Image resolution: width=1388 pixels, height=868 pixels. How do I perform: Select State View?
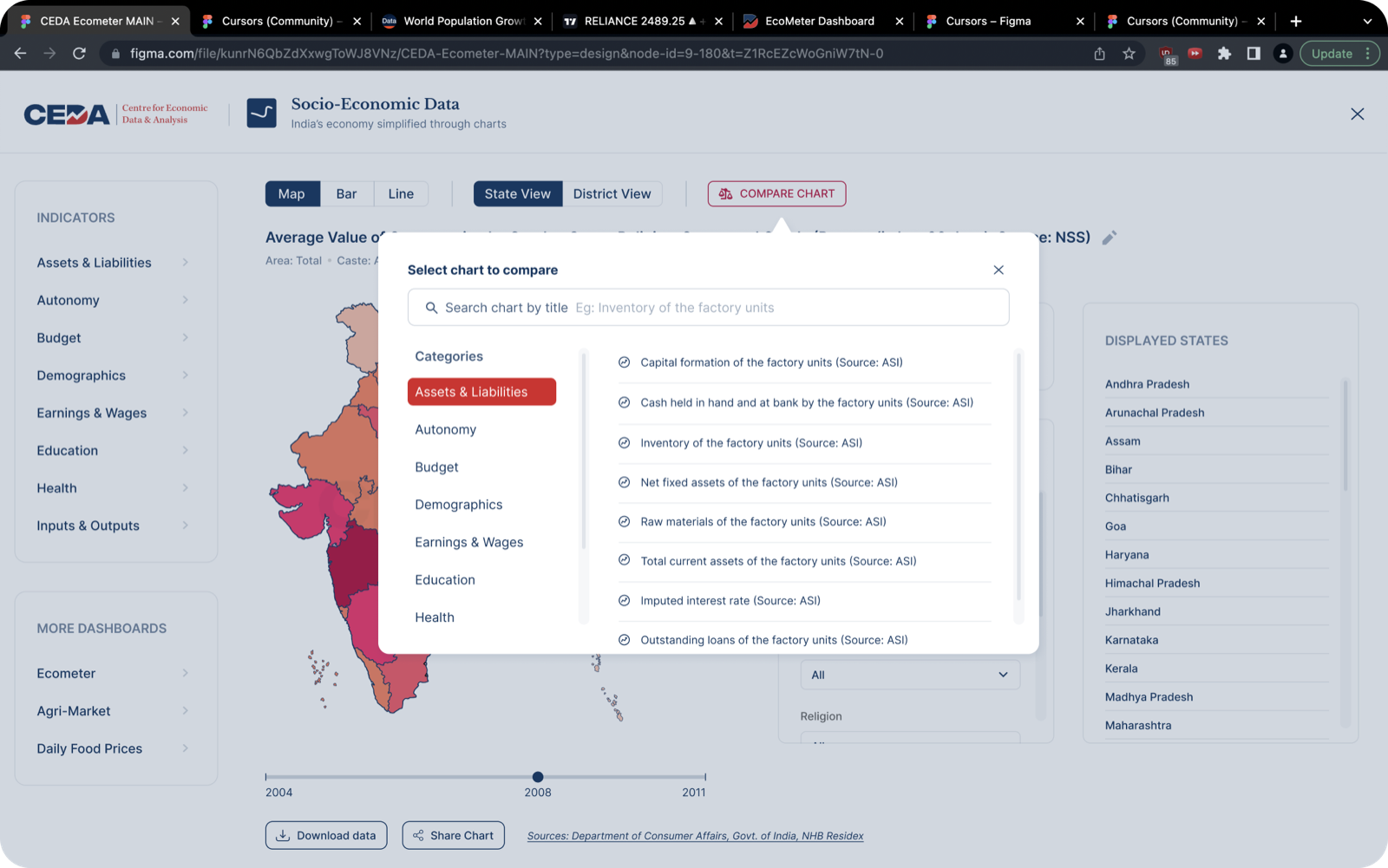[x=518, y=194]
